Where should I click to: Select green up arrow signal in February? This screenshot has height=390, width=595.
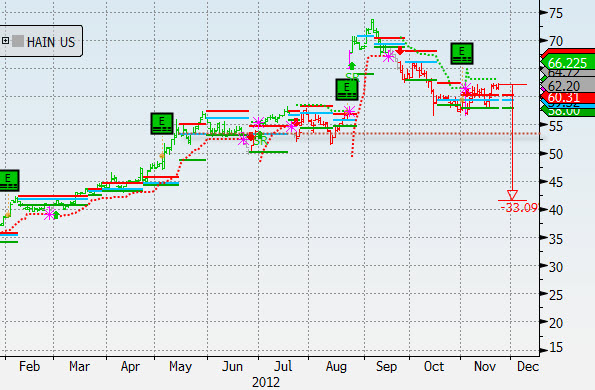click(56, 215)
